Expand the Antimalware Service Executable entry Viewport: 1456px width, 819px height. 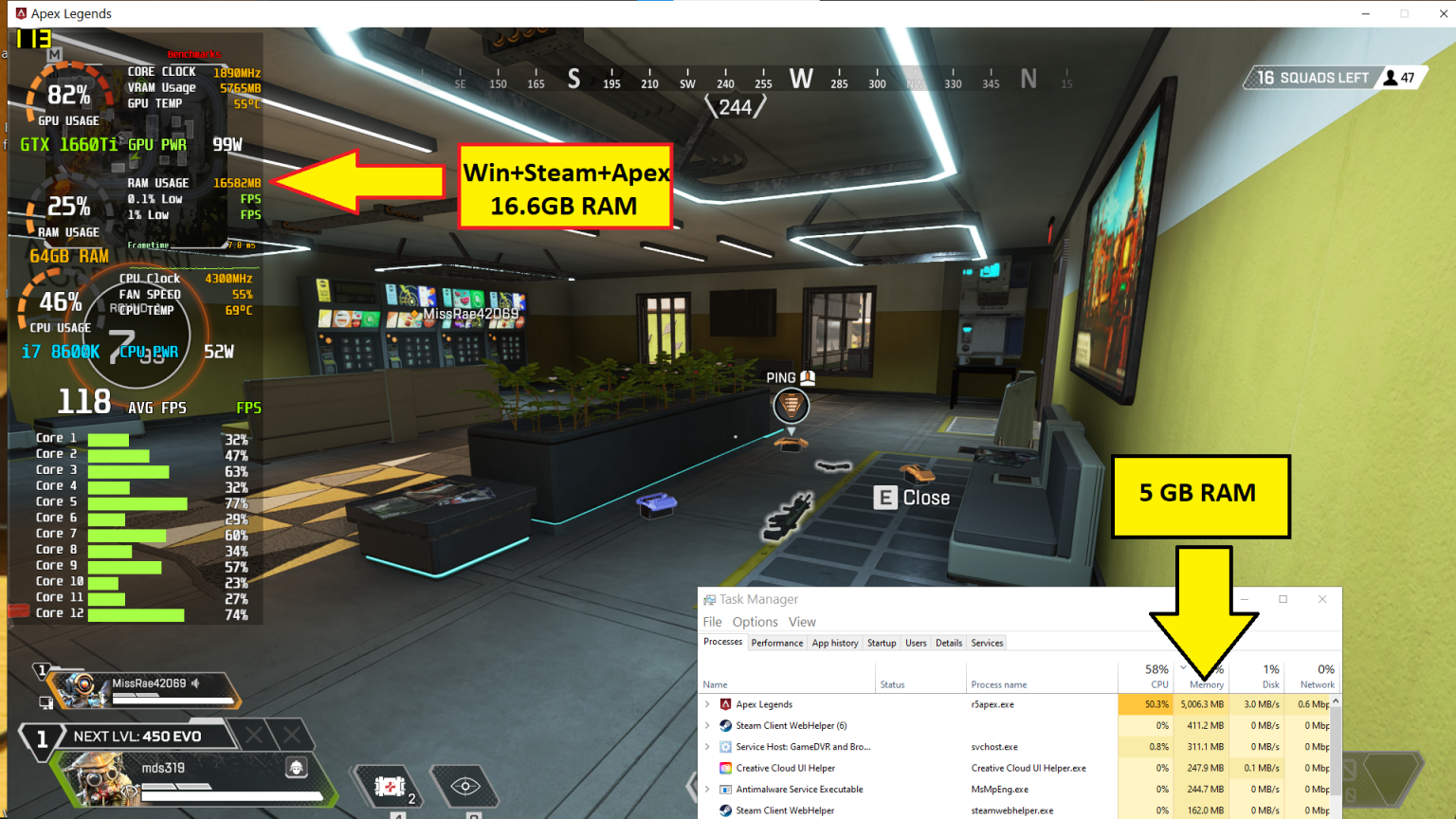click(707, 789)
